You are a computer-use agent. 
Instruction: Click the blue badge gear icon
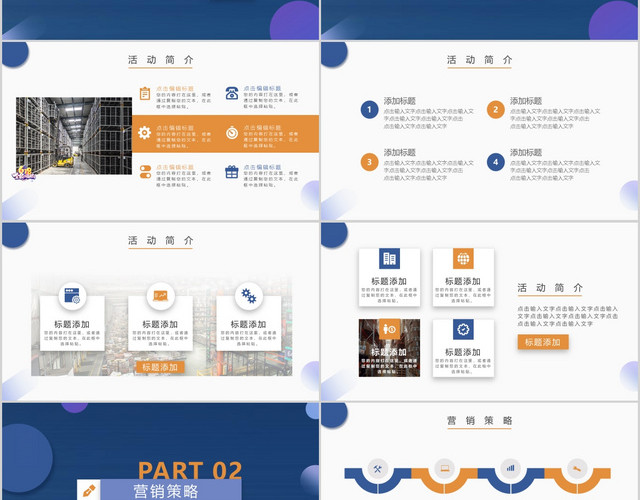click(x=463, y=329)
